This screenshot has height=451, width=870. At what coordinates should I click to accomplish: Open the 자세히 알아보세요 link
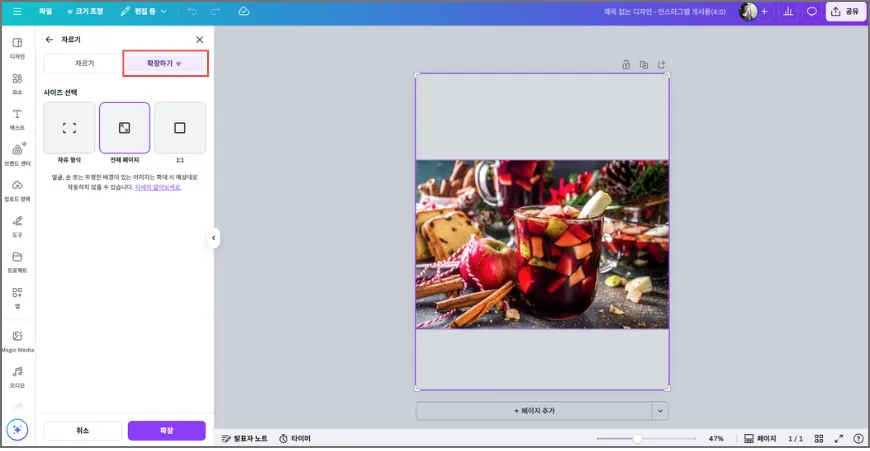(x=158, y=188)
